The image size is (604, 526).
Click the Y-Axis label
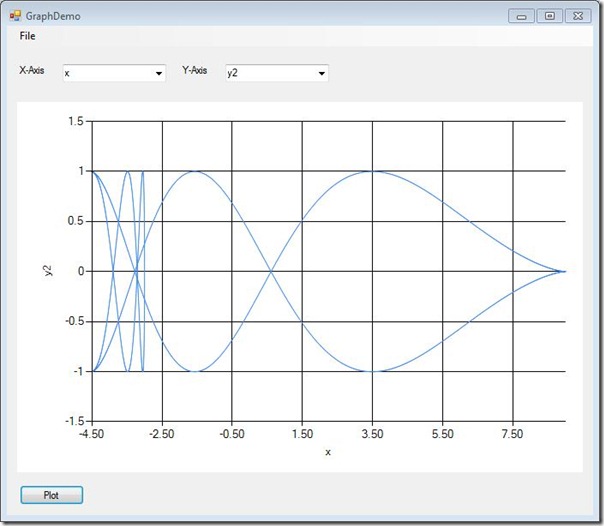(195, 70)
